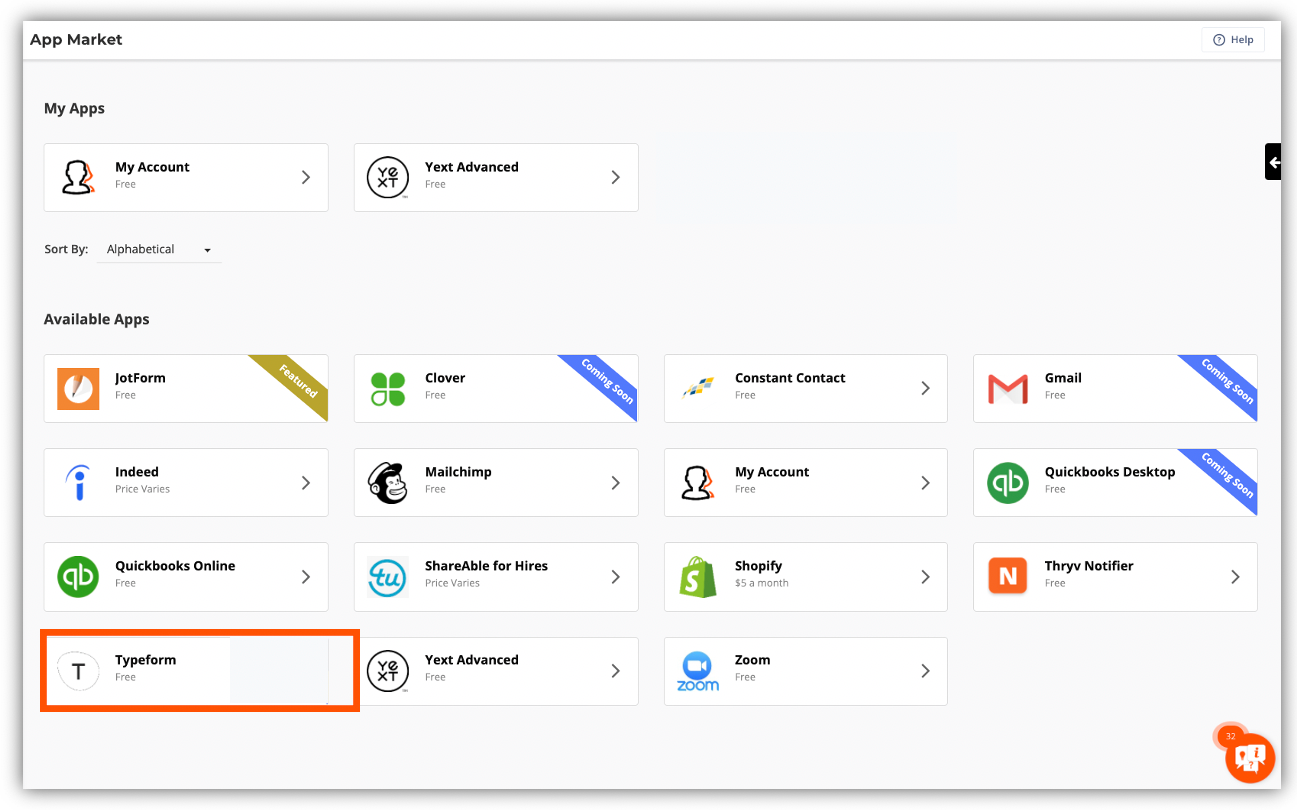Click the 'Available Apps' heading
The height and width of the screenshot is (810, 1297).
(x=96, y=319)
